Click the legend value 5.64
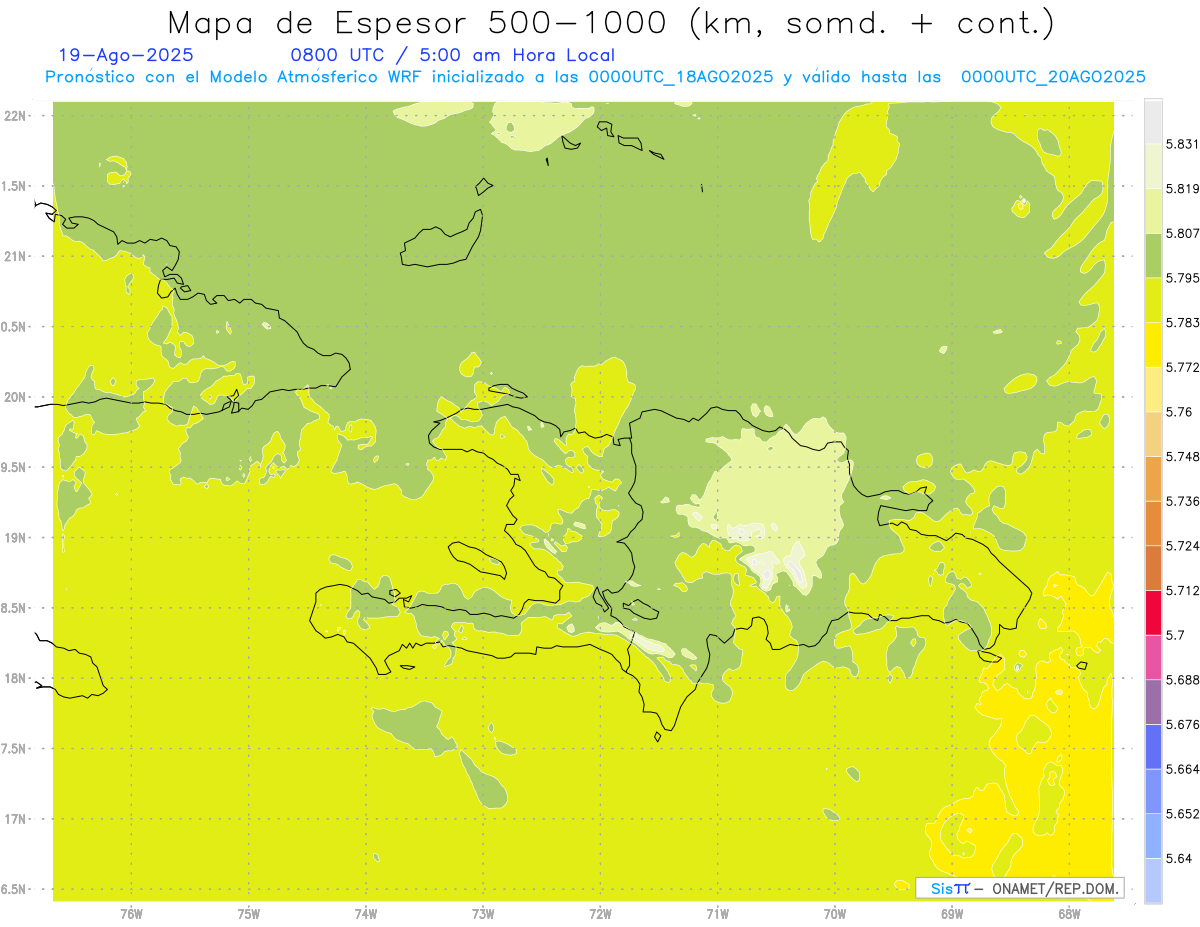The image size is (1200, 927). coord(1178,858)
